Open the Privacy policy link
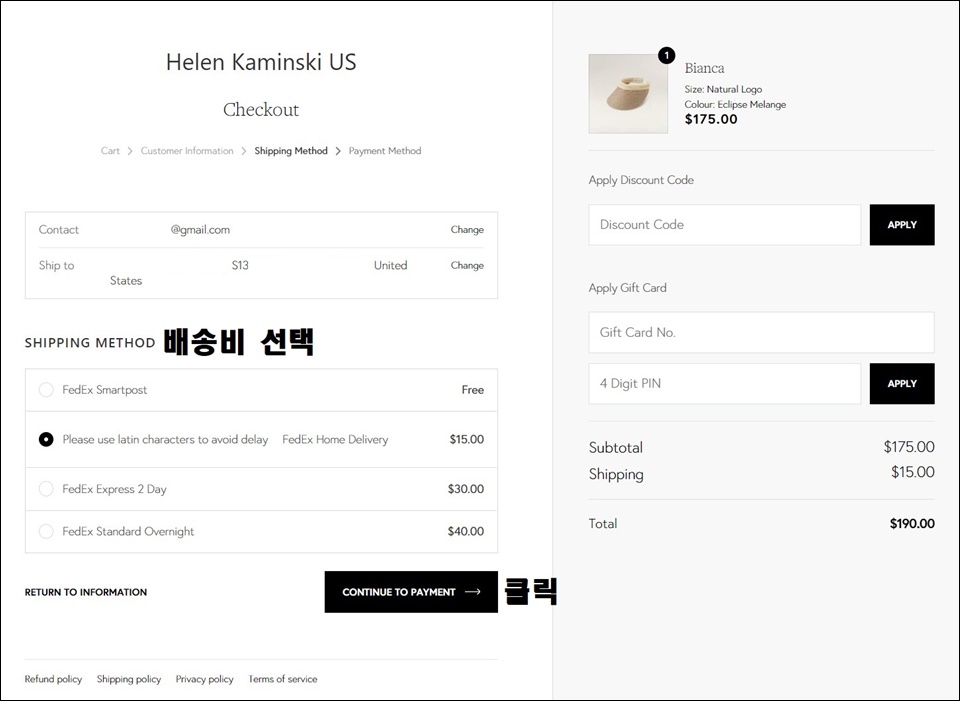Image resolution: width=960 pixels, height=701 pixels. tap(204, 679)
